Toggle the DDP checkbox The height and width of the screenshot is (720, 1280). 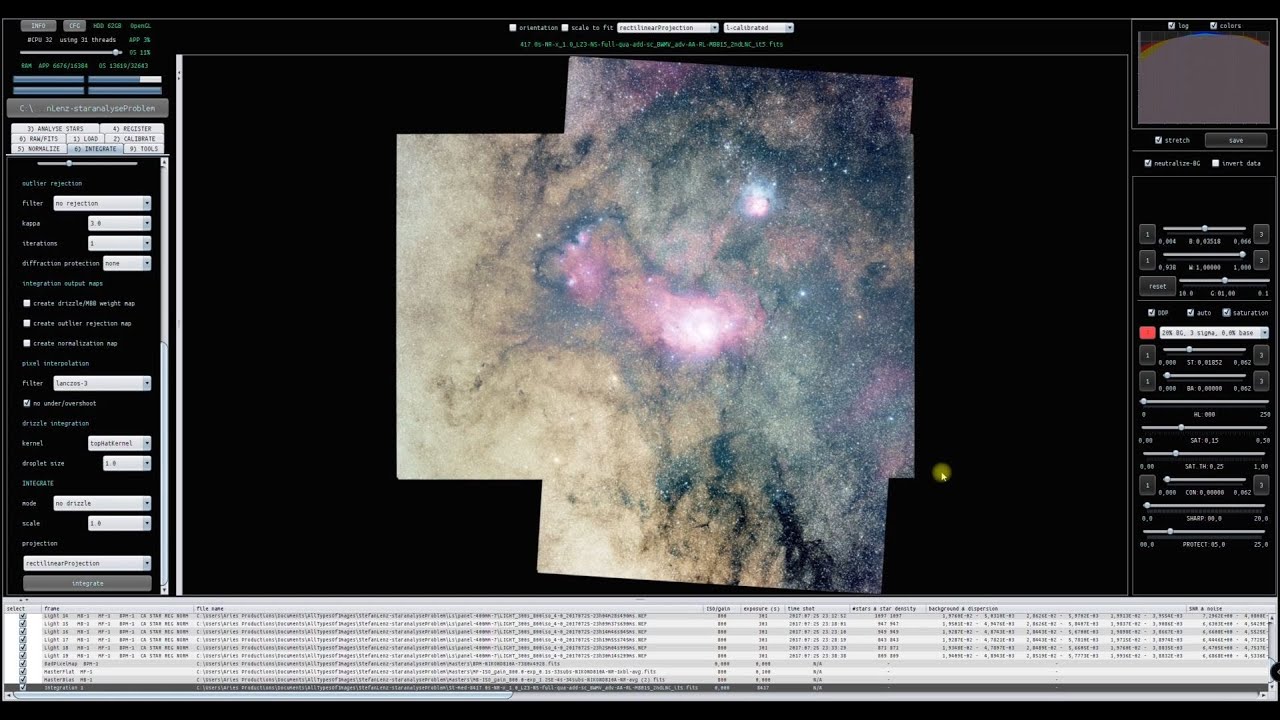point(1151,313)
